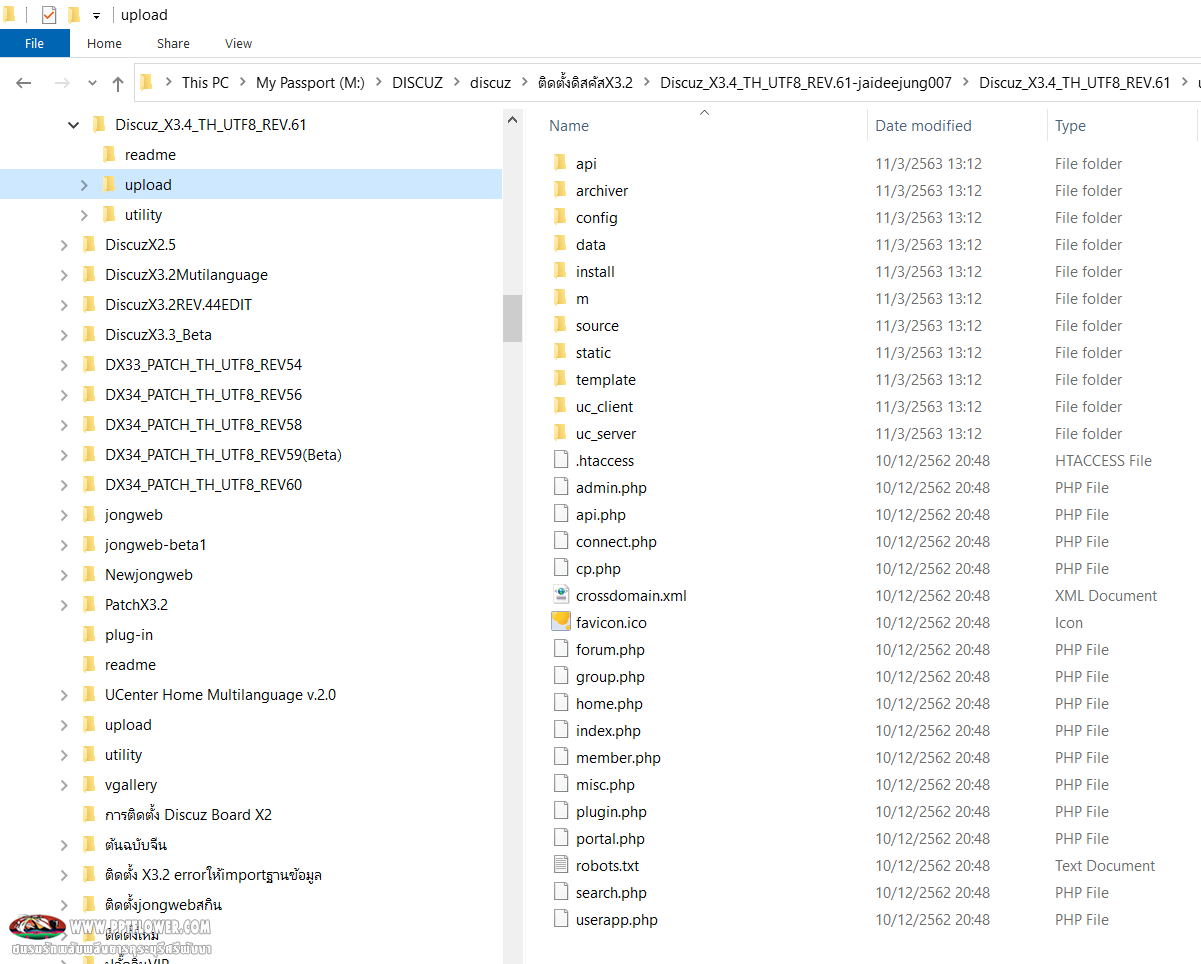1201x964 pixels.
Task: Expand the DX34_PATCH_TH_UTF8_REV60 tree node
Action: pos(64,485)
